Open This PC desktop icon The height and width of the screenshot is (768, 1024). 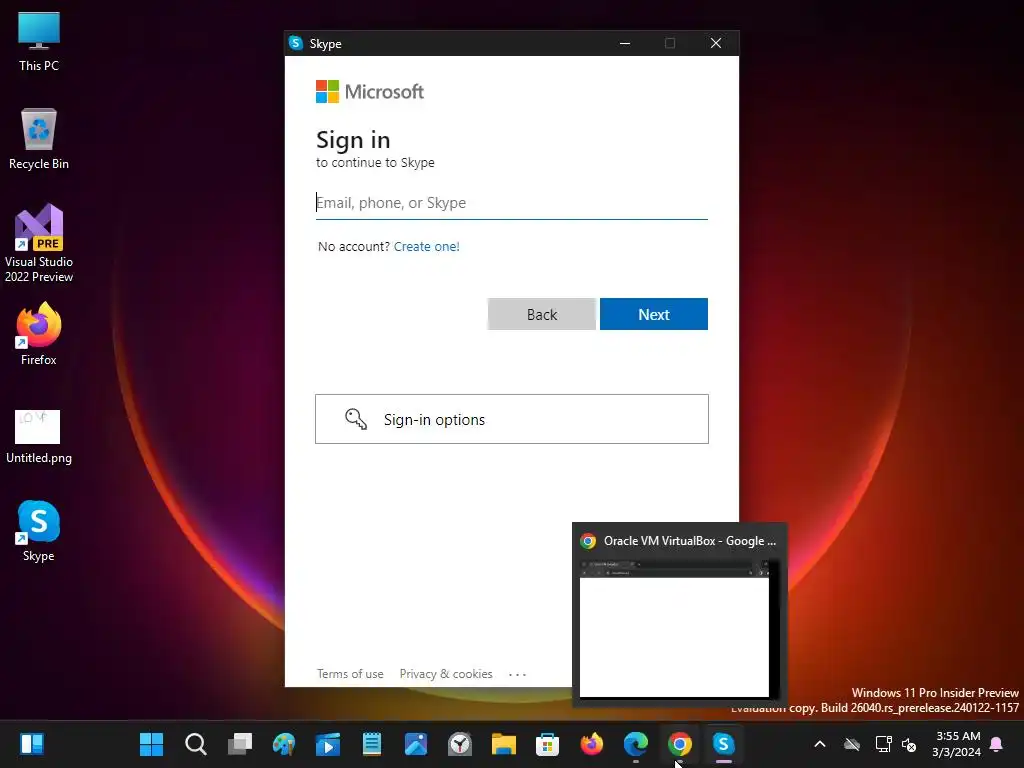pos(39,42)
